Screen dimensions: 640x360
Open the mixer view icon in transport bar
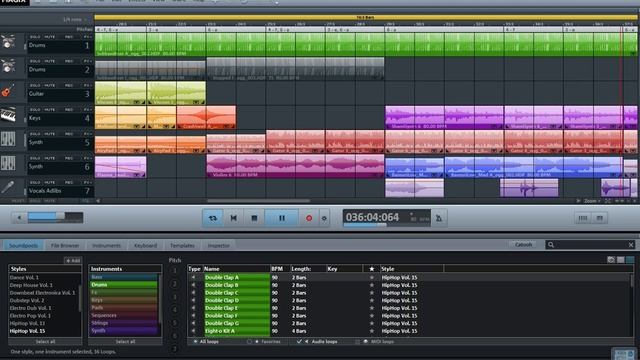pyautogui.click(x=583, y=218)
